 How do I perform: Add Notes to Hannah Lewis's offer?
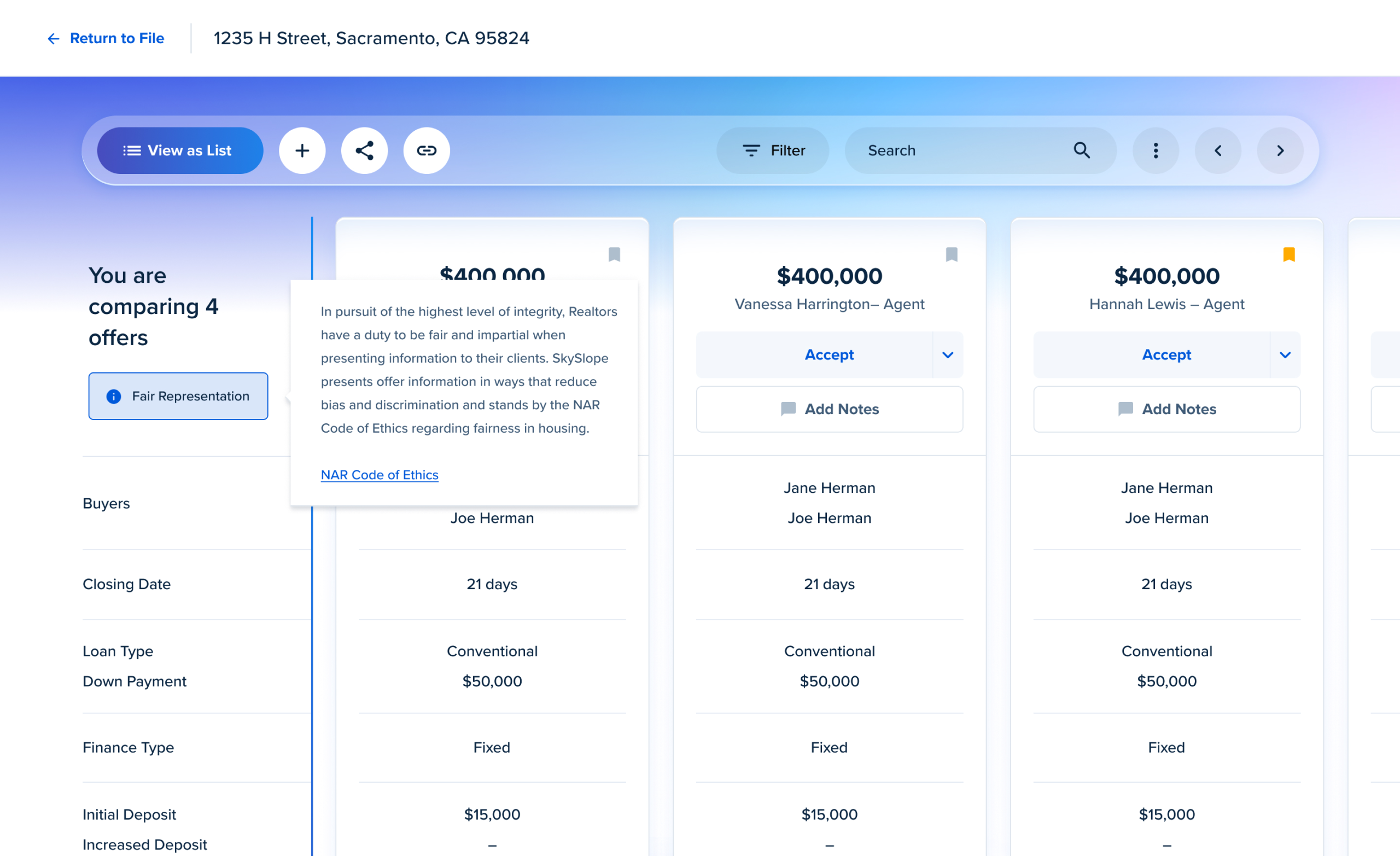pos(1166,409)
